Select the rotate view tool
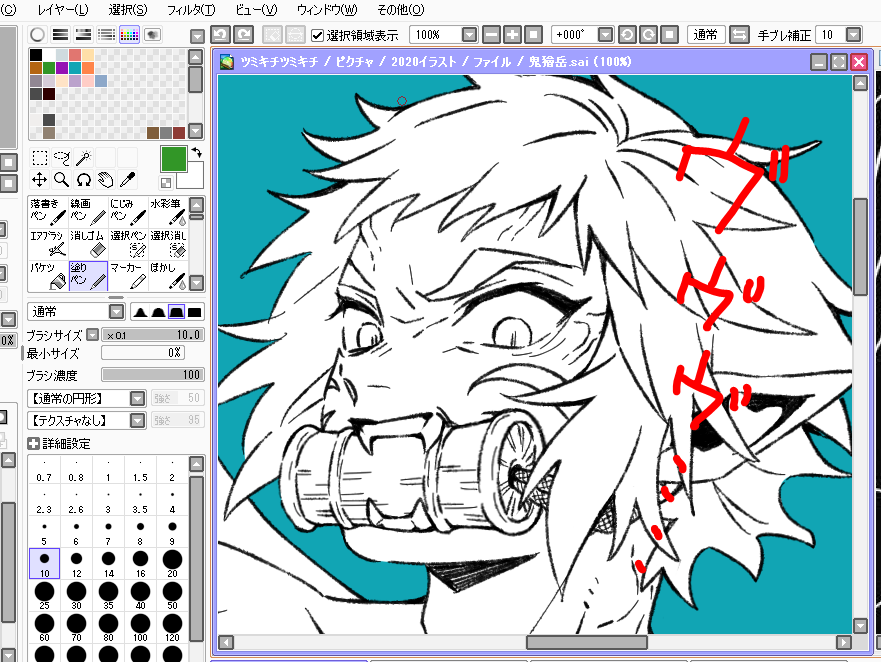881x662 pixels. [x=83, y=179]
